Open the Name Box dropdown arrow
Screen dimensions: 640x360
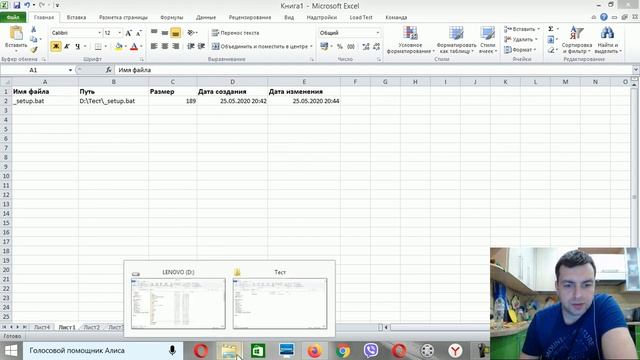point(70,70)
